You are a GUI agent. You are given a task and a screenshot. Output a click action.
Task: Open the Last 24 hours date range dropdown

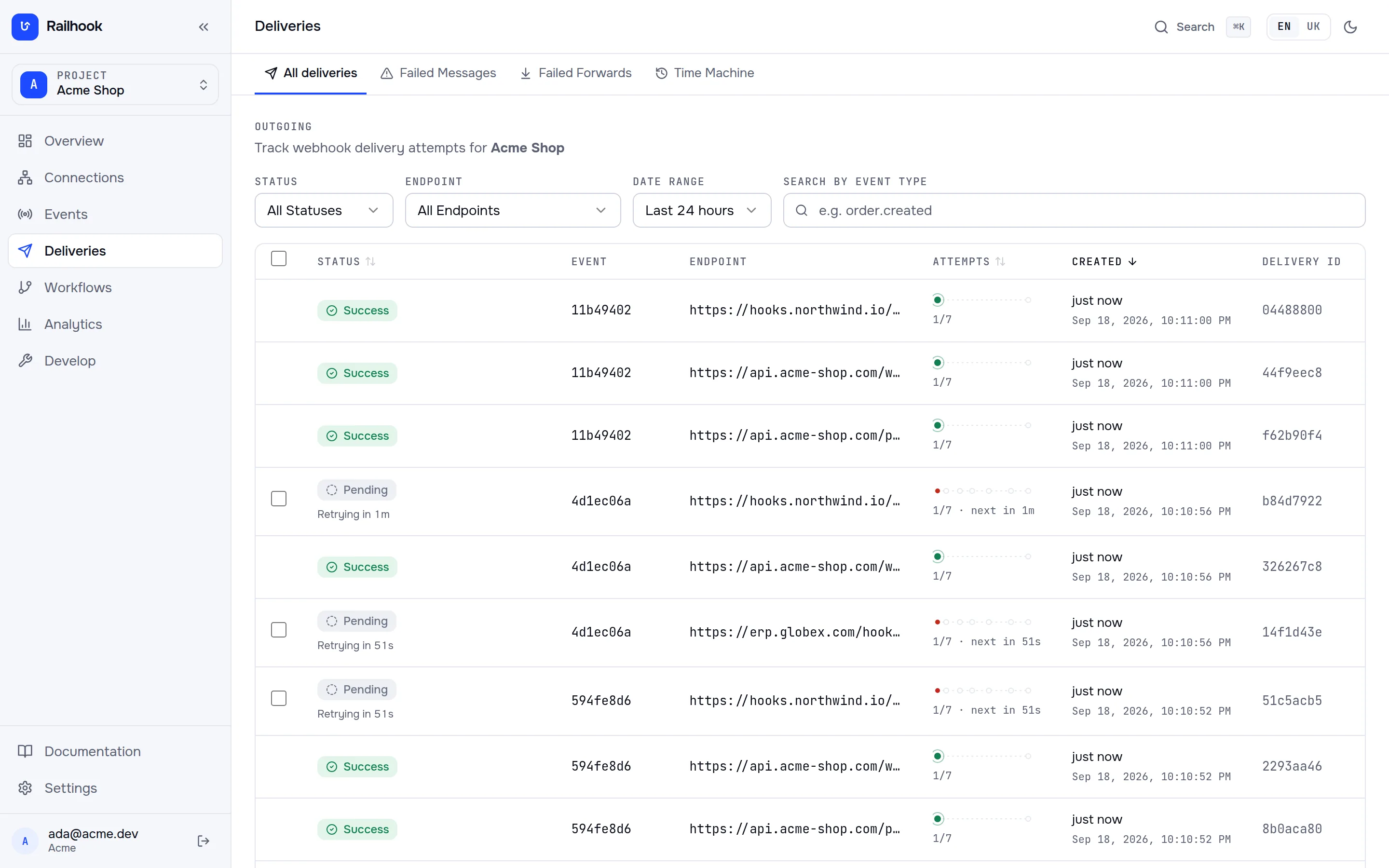click(x=701, y=210)
